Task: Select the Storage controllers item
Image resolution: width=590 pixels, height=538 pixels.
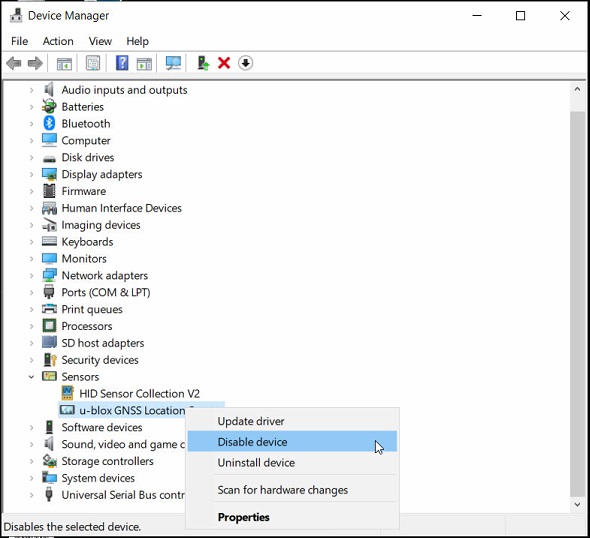Action: (107, 461)
